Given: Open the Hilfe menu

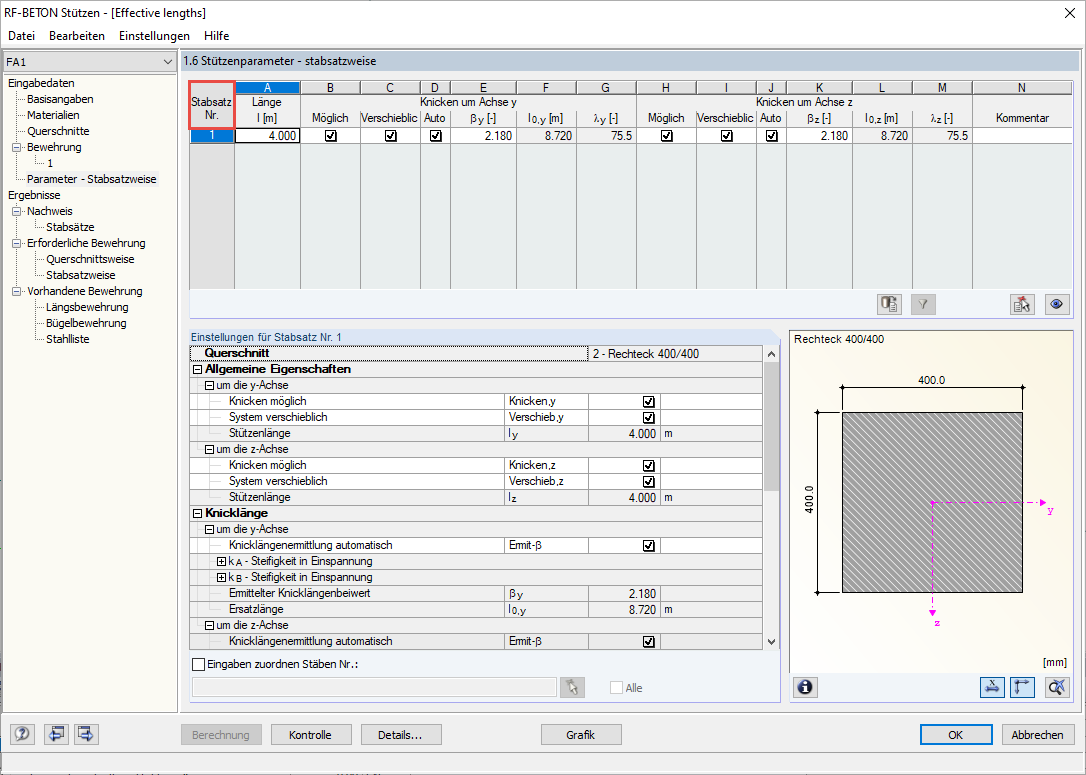Looking at the screenshot, I should (x=217, y=35).
